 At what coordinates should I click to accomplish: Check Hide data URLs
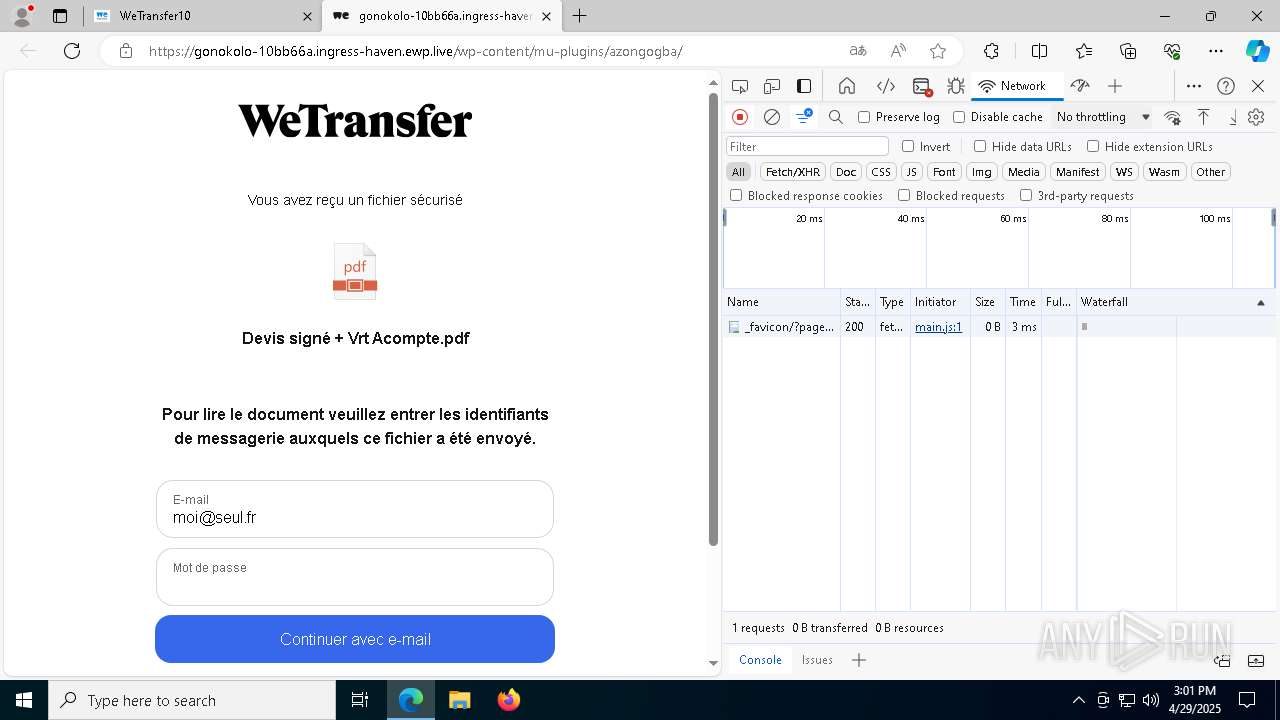pos(980,146)
